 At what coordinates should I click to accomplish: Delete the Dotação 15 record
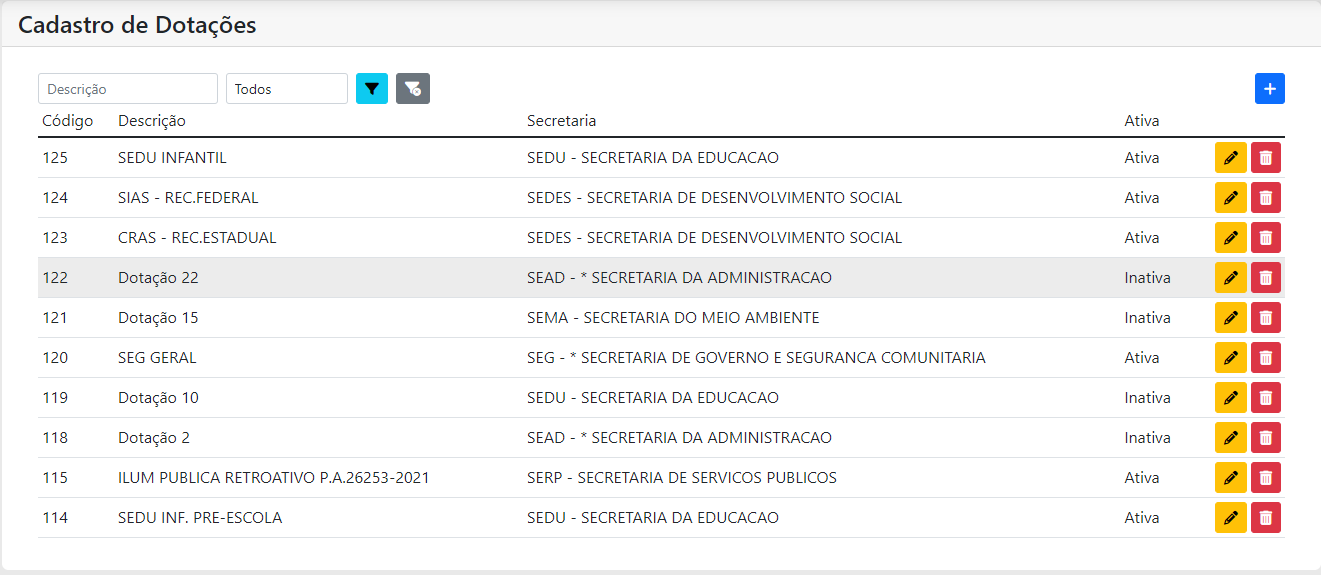tap(1266, 318)
